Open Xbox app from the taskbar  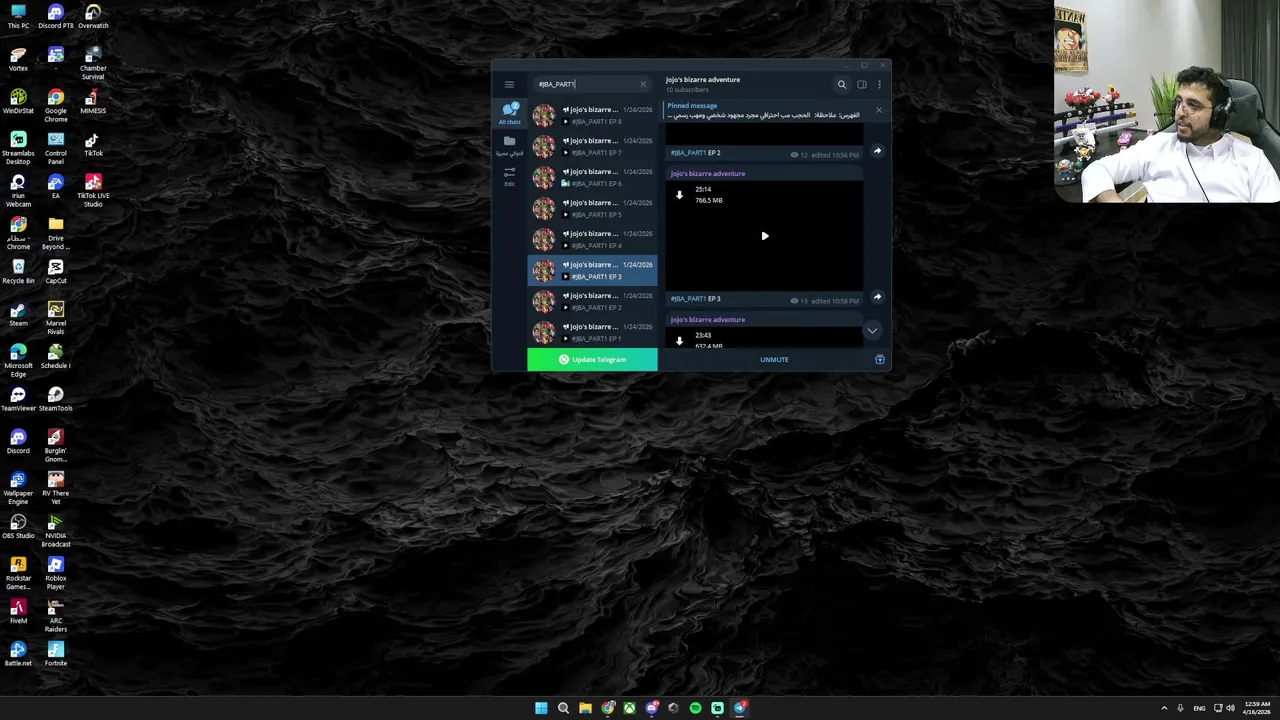[629, 708]
